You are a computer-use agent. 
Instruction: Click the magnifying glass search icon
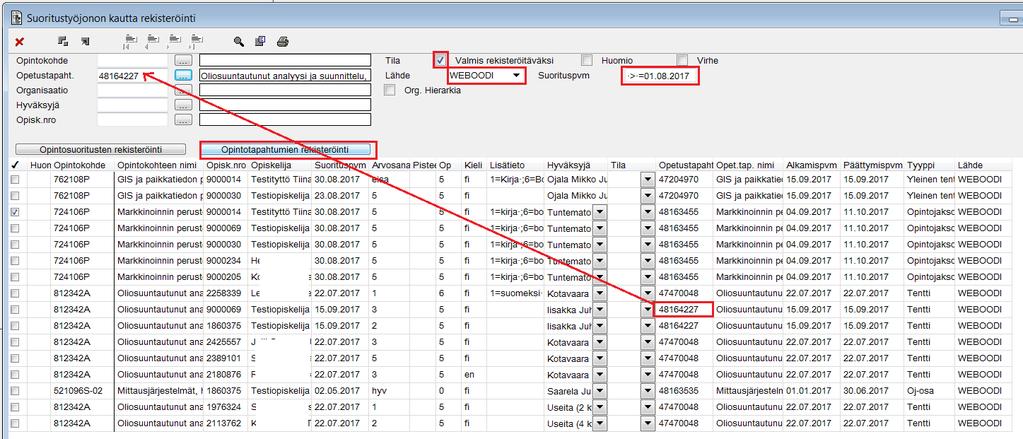pyautogui.click(x=239, y=42)
